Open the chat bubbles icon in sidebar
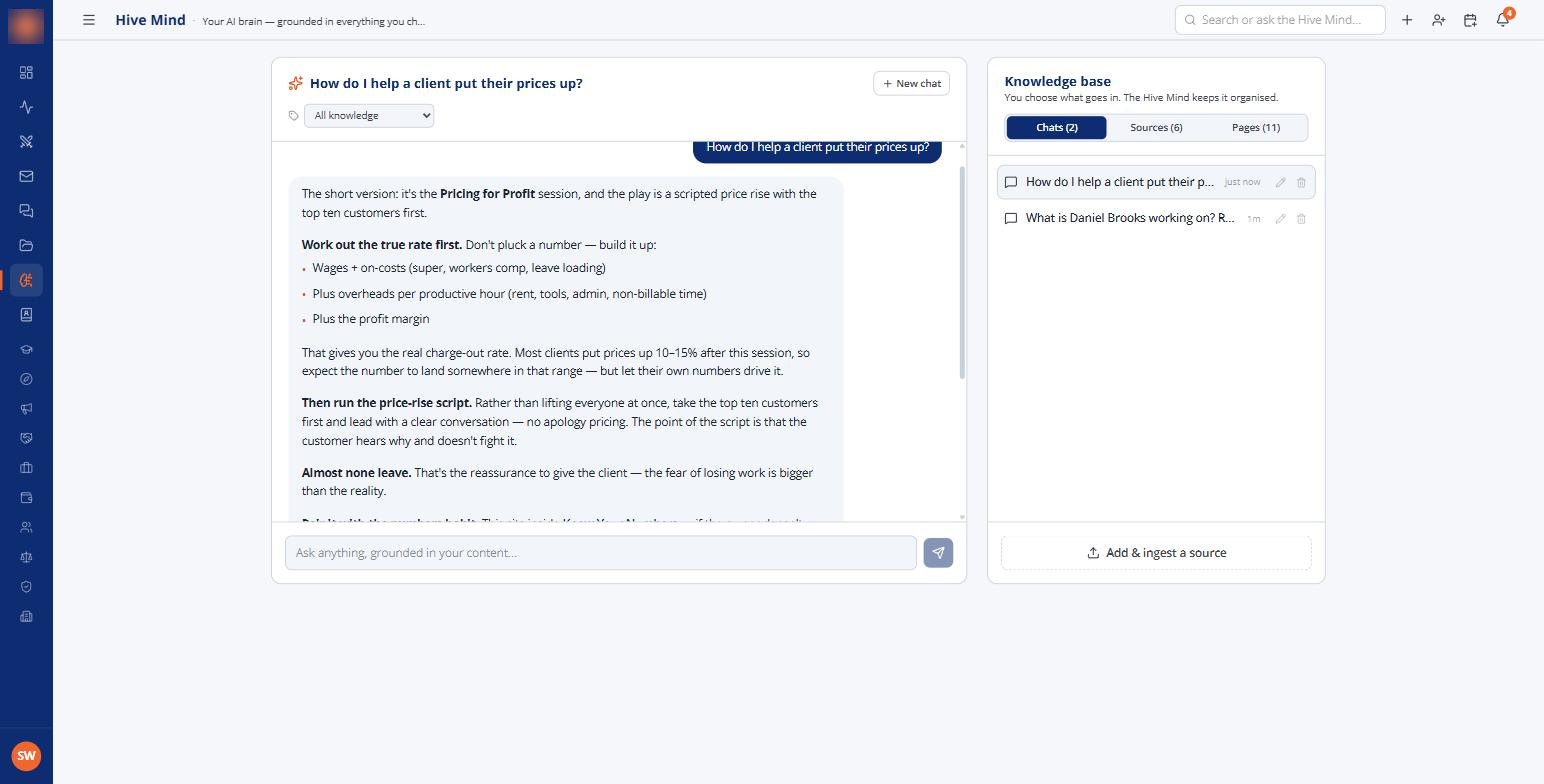The width and height of the screenshot is (1544, 784). coord(26,211)
